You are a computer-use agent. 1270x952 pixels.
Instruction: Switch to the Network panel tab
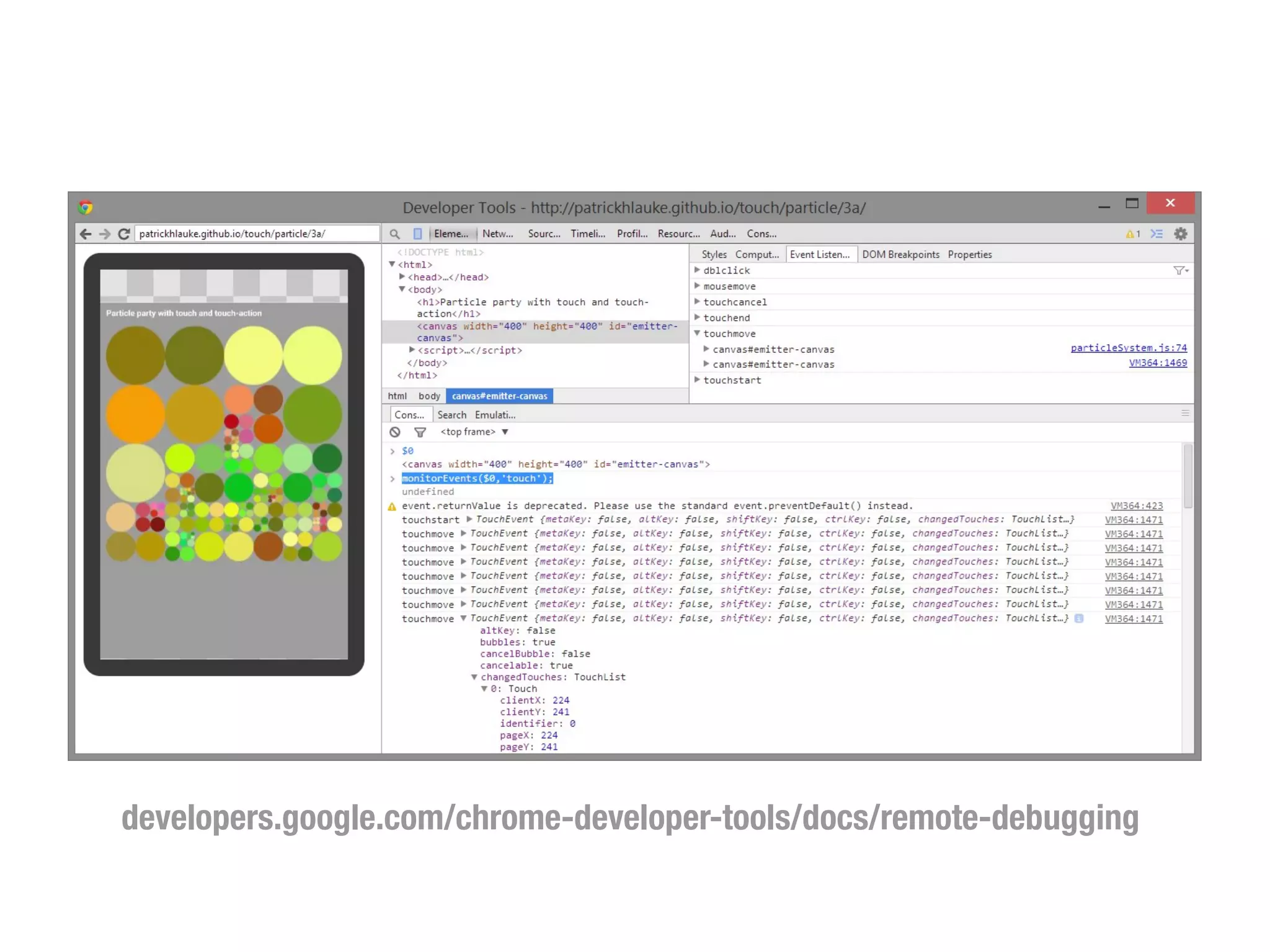pos(498,234)
